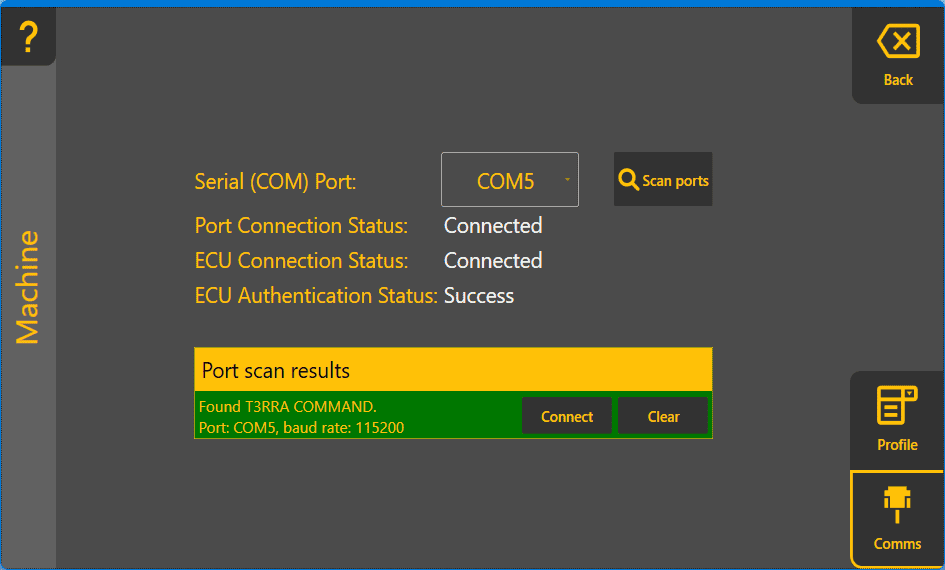Click the Comms tab label
The image size is (945, 570).
click(x=897, y=544)
